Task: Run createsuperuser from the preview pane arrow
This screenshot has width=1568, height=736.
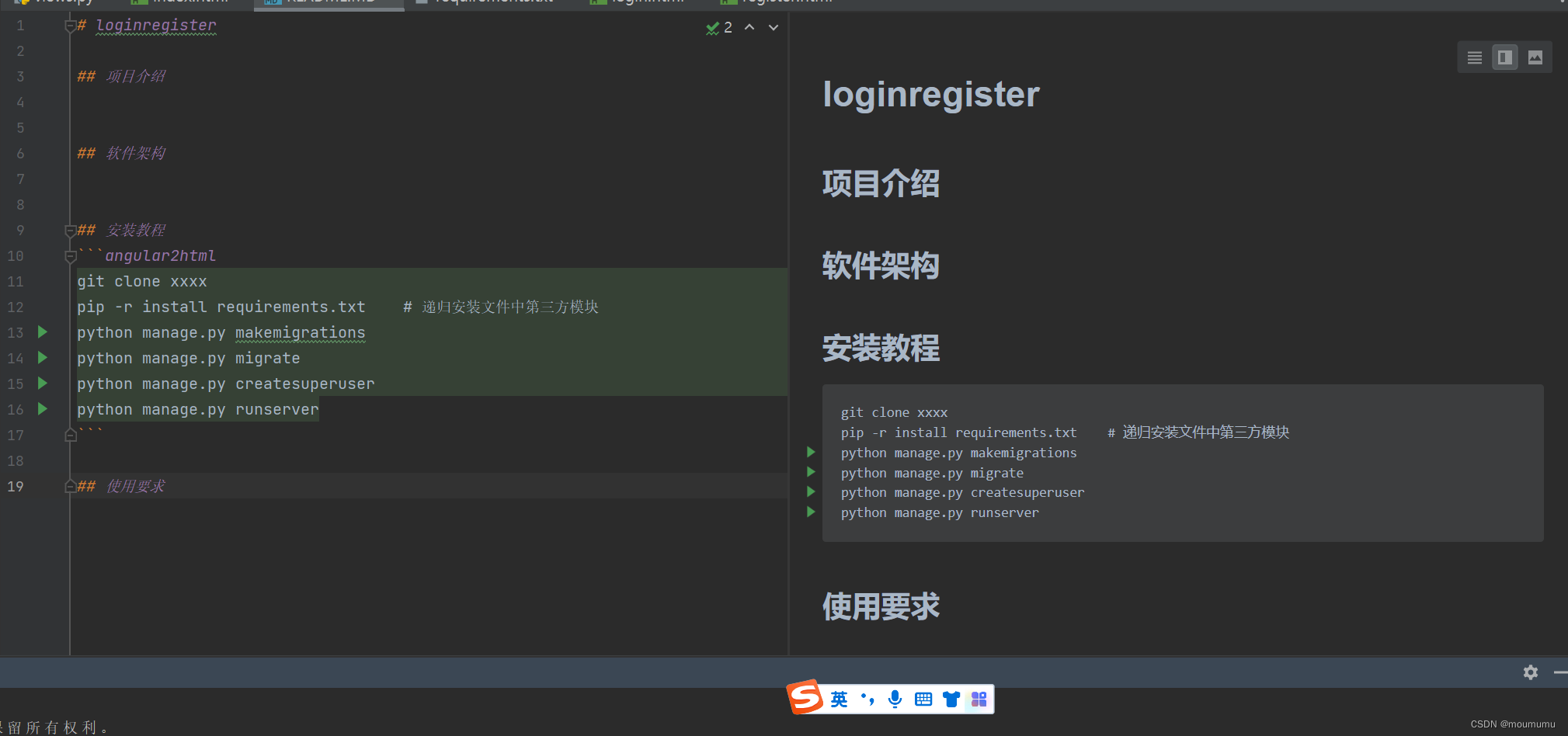Action: click(x=811, y=491)
